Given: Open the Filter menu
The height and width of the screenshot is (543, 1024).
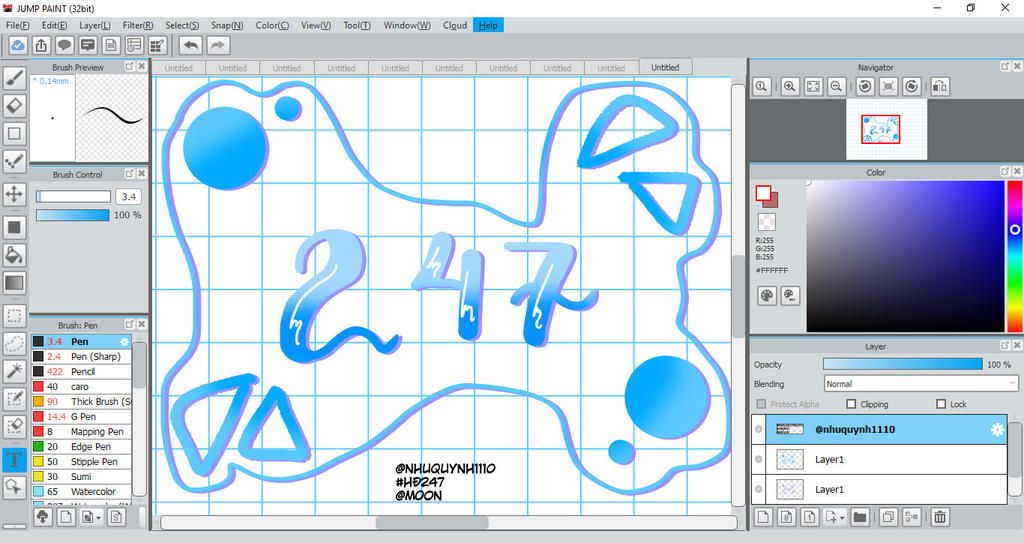Looking at the screenshot, I should point(138,25).
